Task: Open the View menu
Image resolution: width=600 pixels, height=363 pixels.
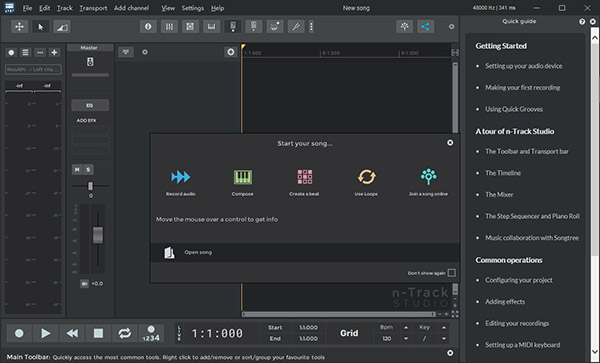Action: click(168, 8)
